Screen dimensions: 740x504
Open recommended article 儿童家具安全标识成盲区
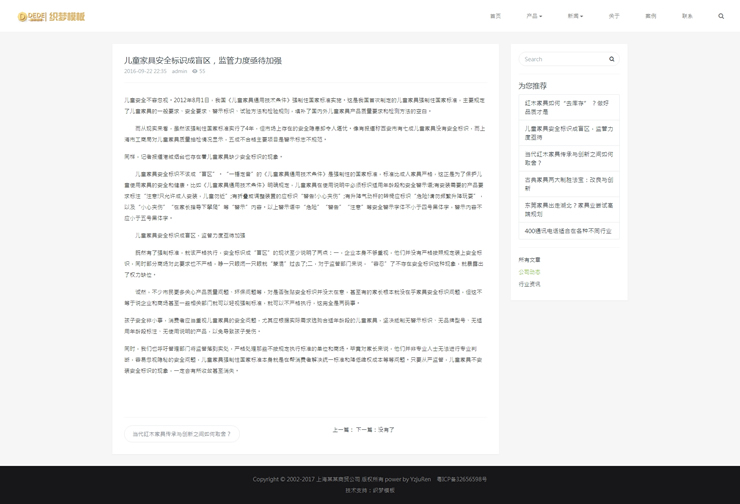[x=568, y=132]
